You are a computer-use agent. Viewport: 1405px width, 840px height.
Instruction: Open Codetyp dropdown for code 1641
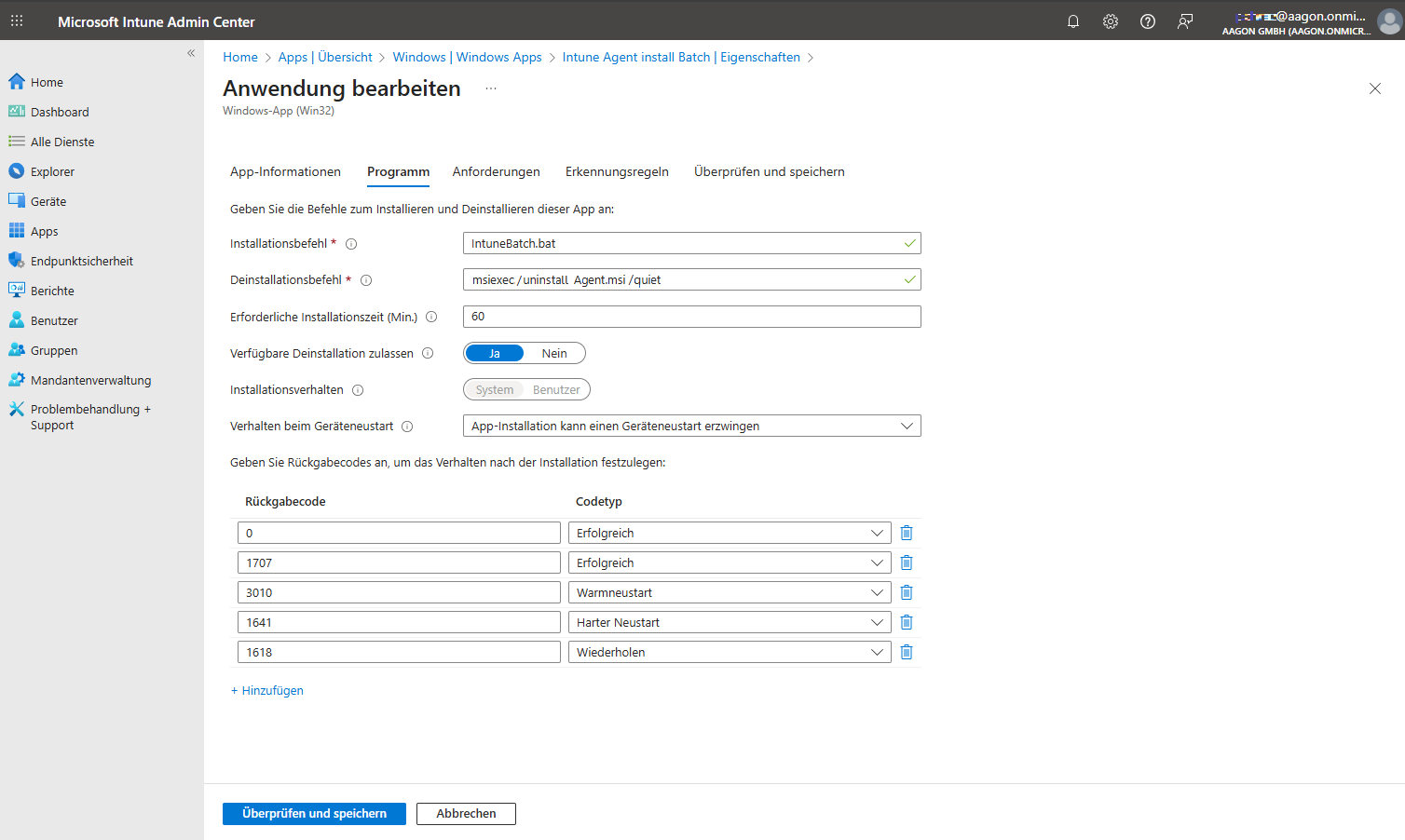pyautogui.click(x=729, y=622)
